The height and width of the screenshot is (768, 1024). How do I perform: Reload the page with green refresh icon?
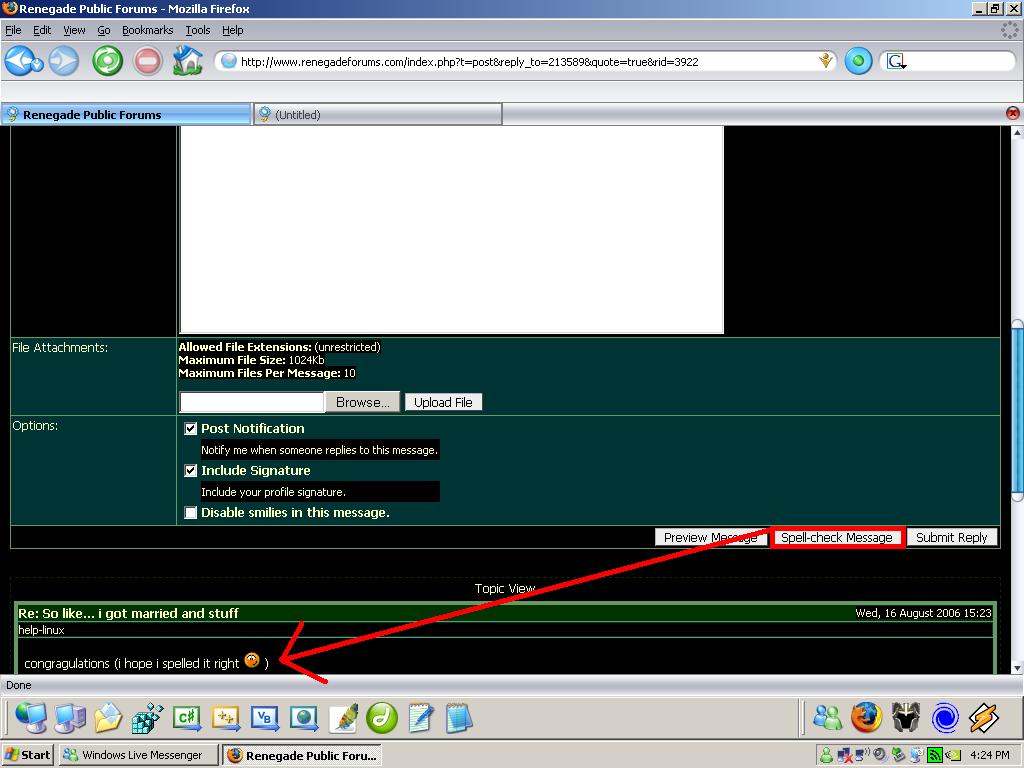pos(107,61)
